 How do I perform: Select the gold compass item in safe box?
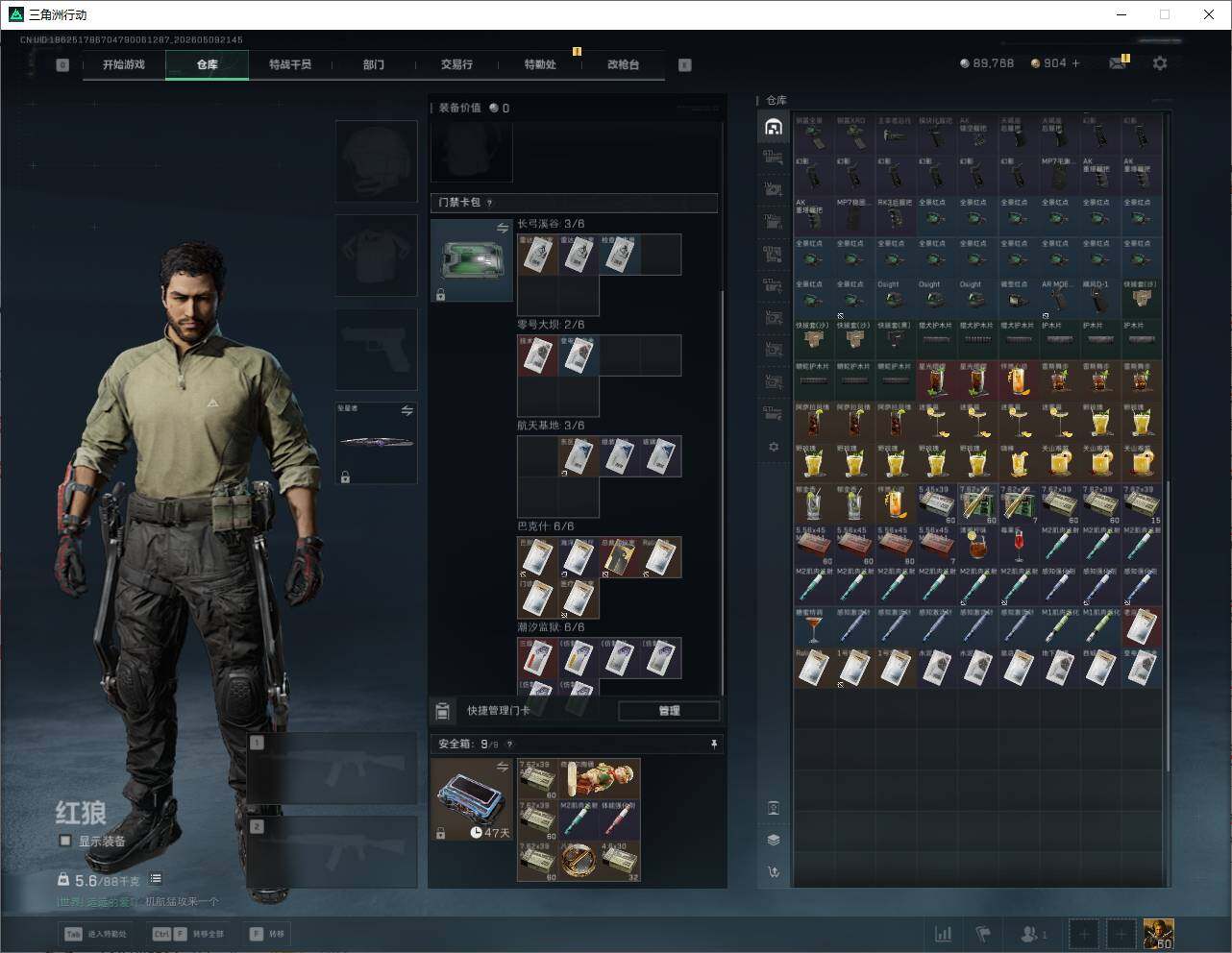579,861
